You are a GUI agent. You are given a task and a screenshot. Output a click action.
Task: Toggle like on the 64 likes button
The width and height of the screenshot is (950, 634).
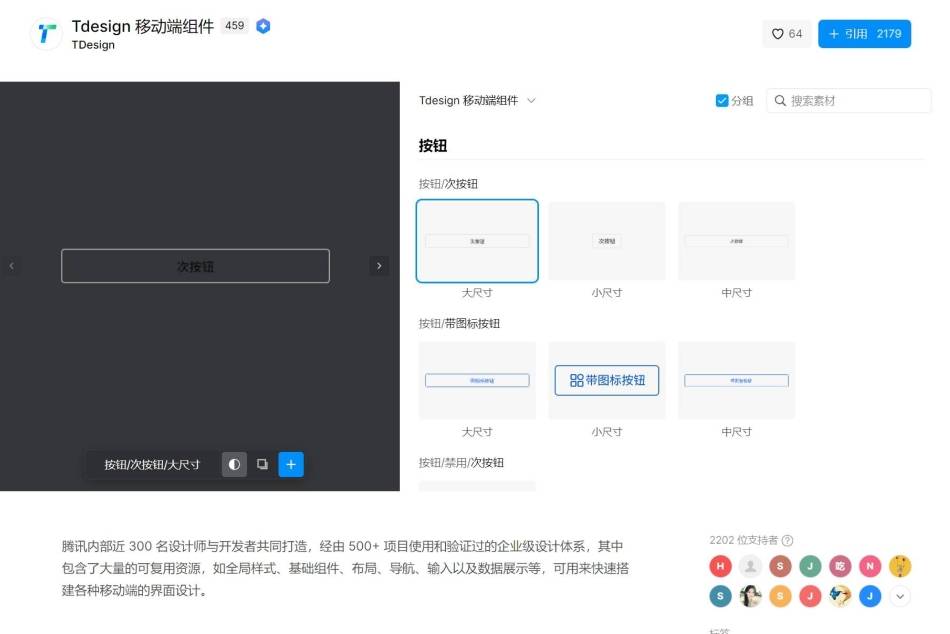point(787,33)
